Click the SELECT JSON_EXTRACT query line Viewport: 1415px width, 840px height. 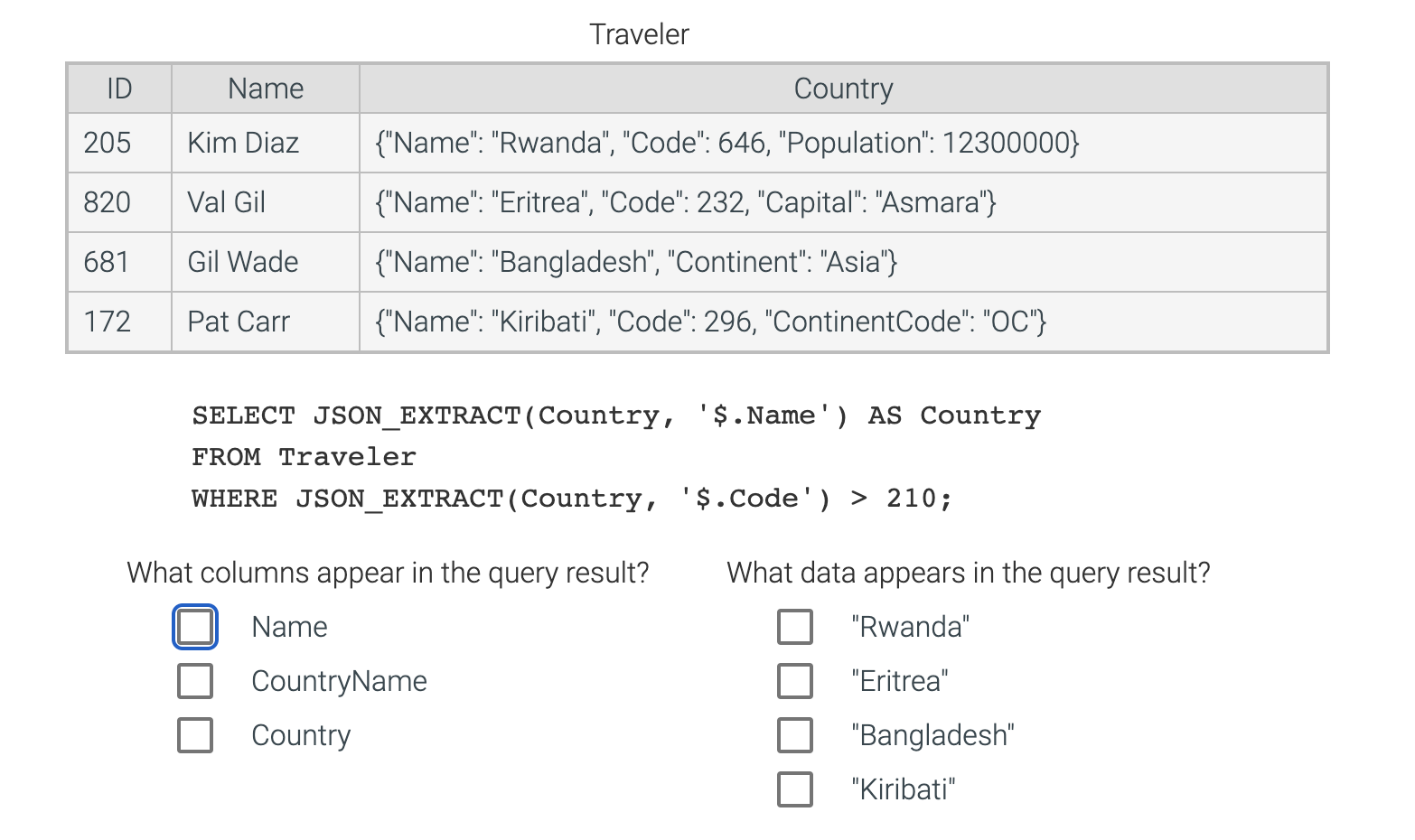coord(616,415)
